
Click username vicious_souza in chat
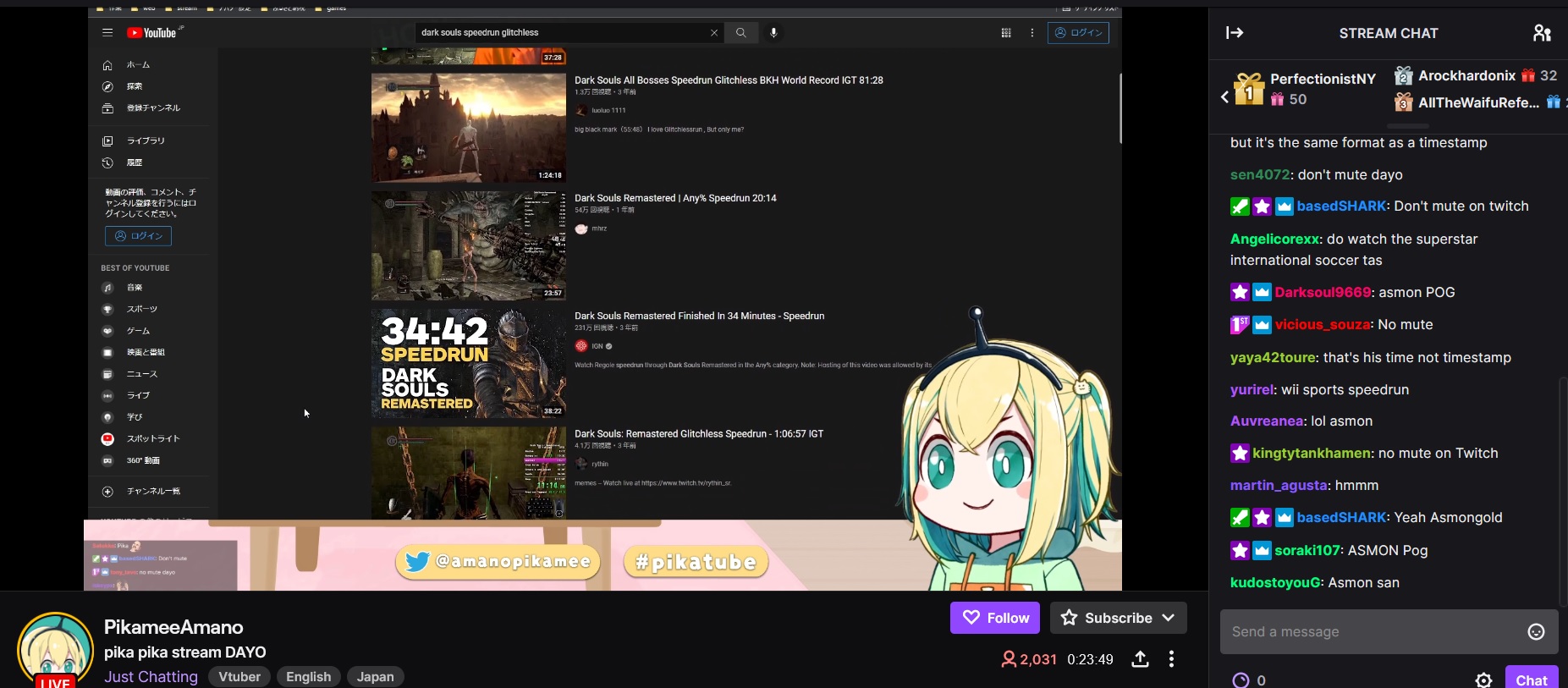click(x=1323, y=324)
